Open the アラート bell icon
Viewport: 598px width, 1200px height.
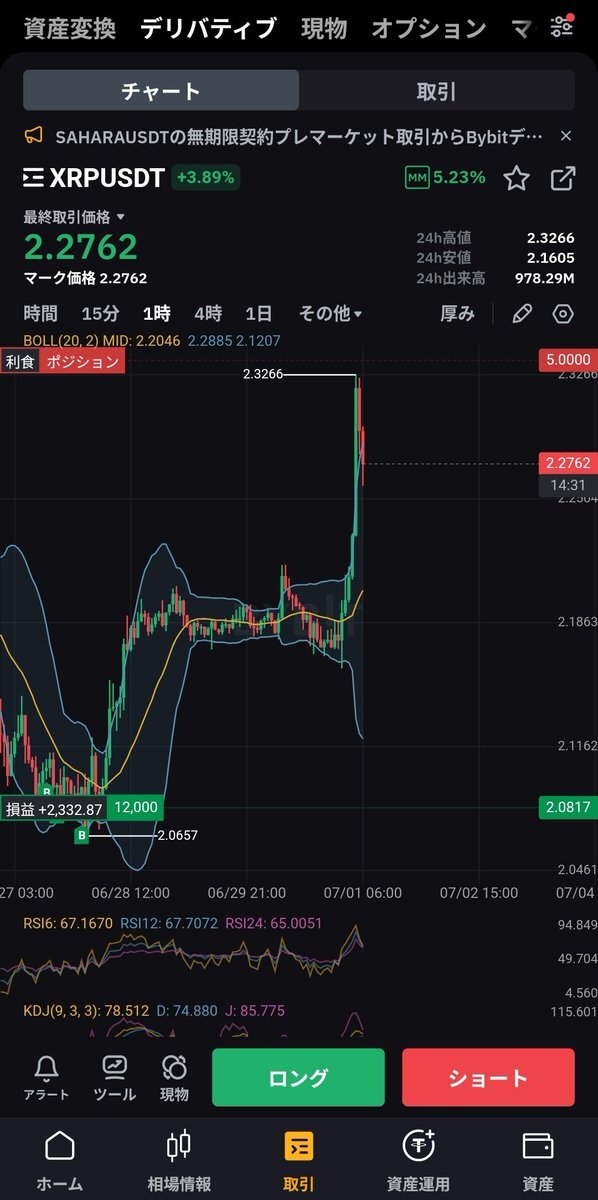[46, 1078]
